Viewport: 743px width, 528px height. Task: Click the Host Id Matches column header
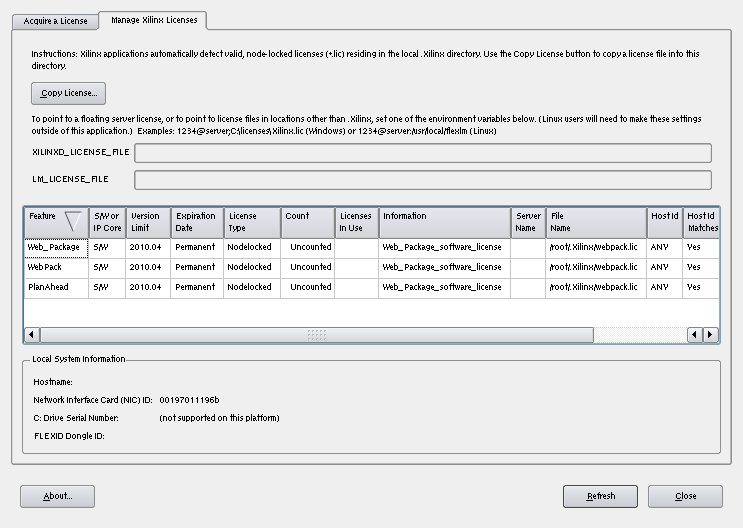[701, 222]
